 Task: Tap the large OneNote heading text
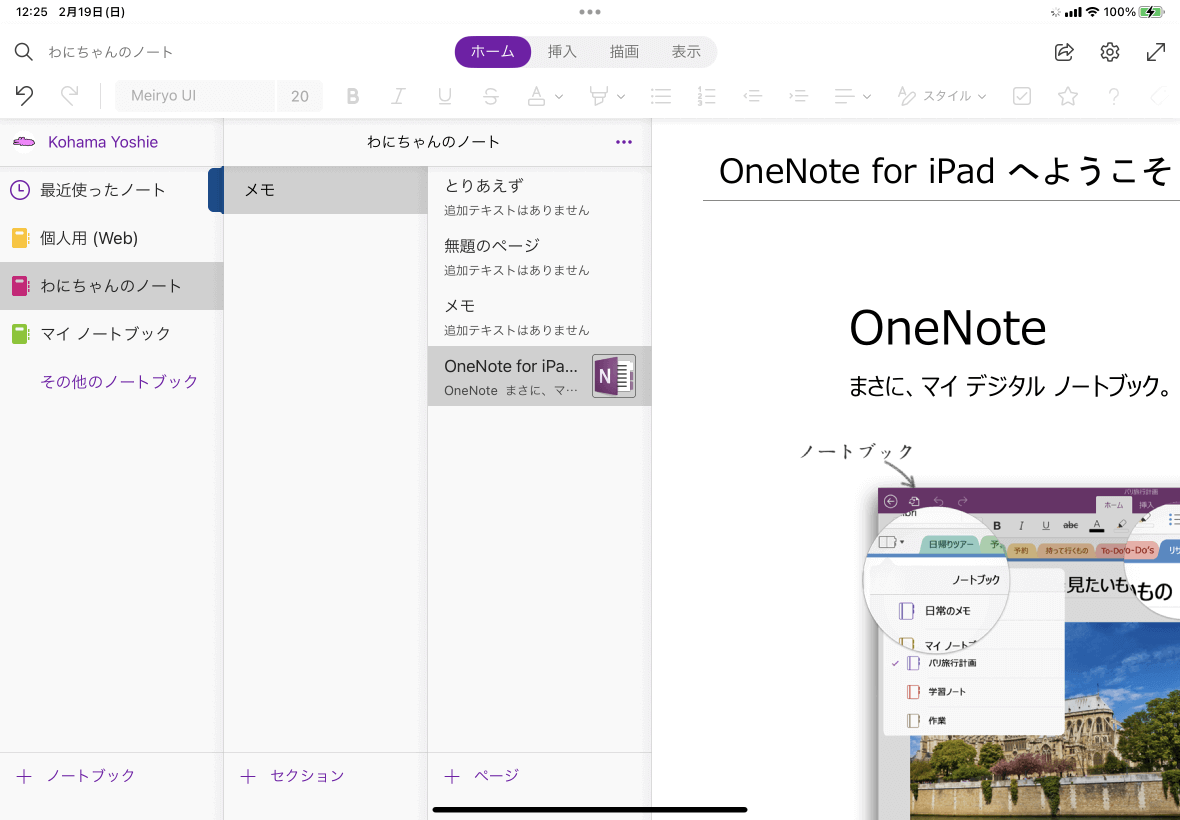tap(947, 328)
